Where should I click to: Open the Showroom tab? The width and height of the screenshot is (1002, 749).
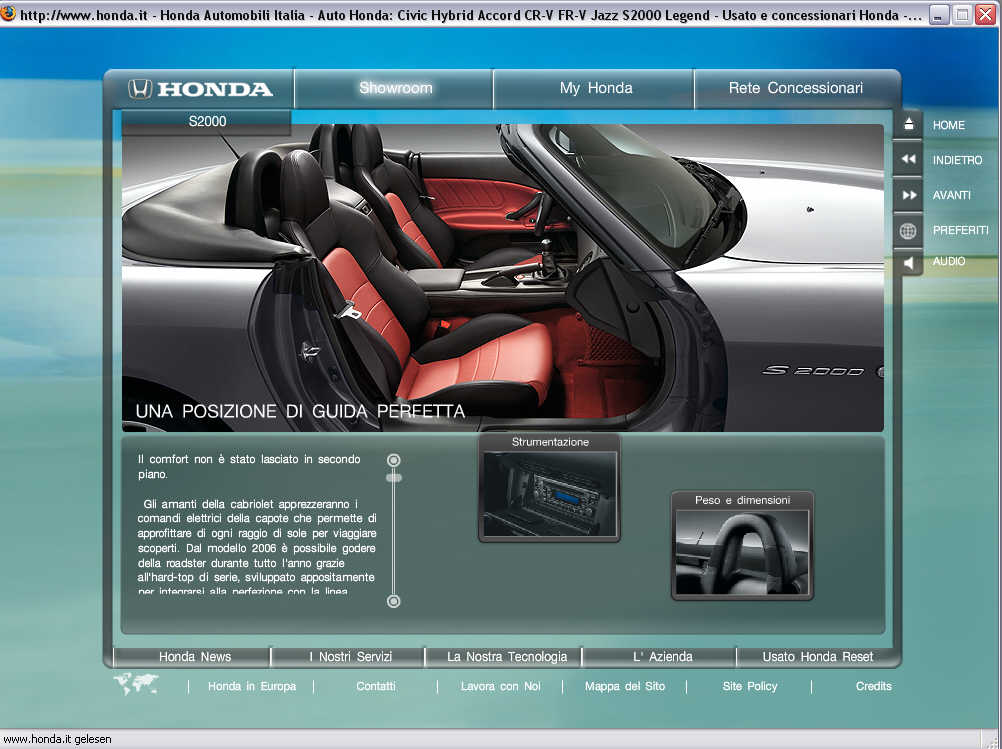coord(395,88)
